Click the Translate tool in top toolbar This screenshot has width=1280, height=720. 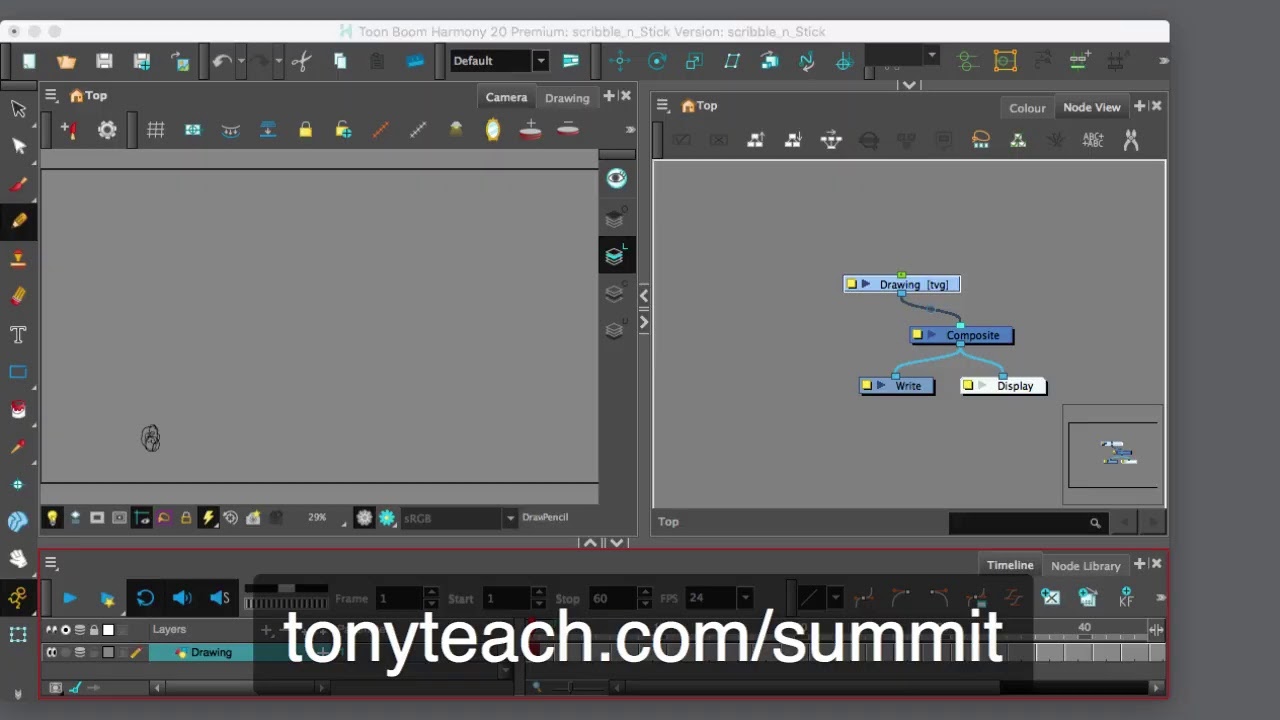pyautogui.click(x=620, y=61)
